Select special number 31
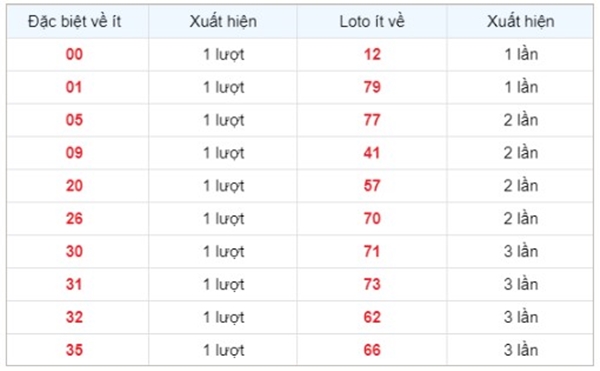 [74, 285]
